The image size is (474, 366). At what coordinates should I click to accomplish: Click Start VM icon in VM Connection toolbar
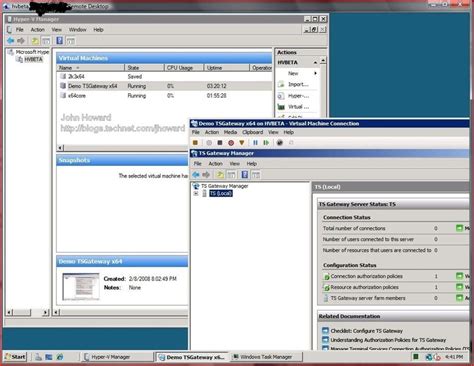pos(209,143)
